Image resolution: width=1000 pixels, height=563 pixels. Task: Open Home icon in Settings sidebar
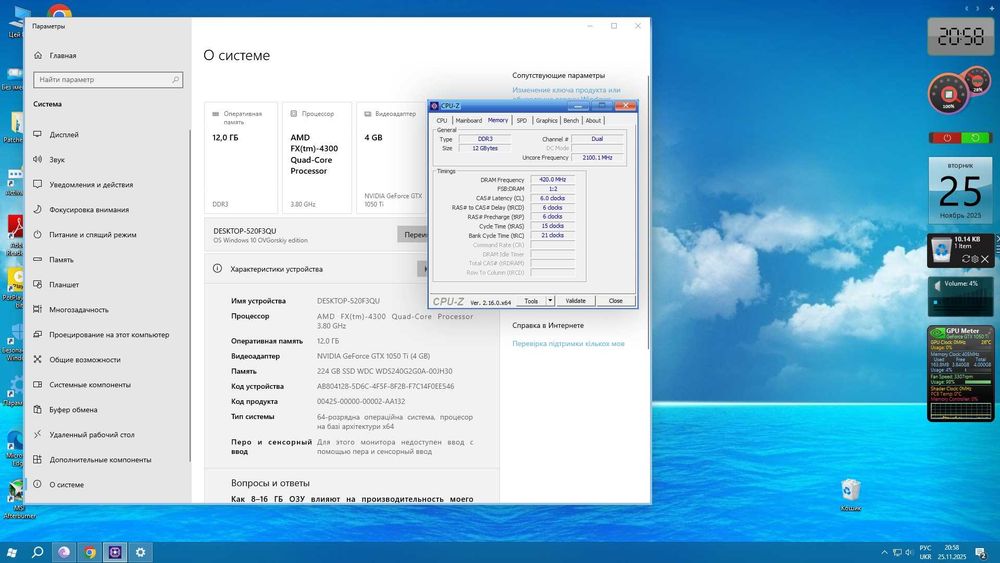coord(38,55)
